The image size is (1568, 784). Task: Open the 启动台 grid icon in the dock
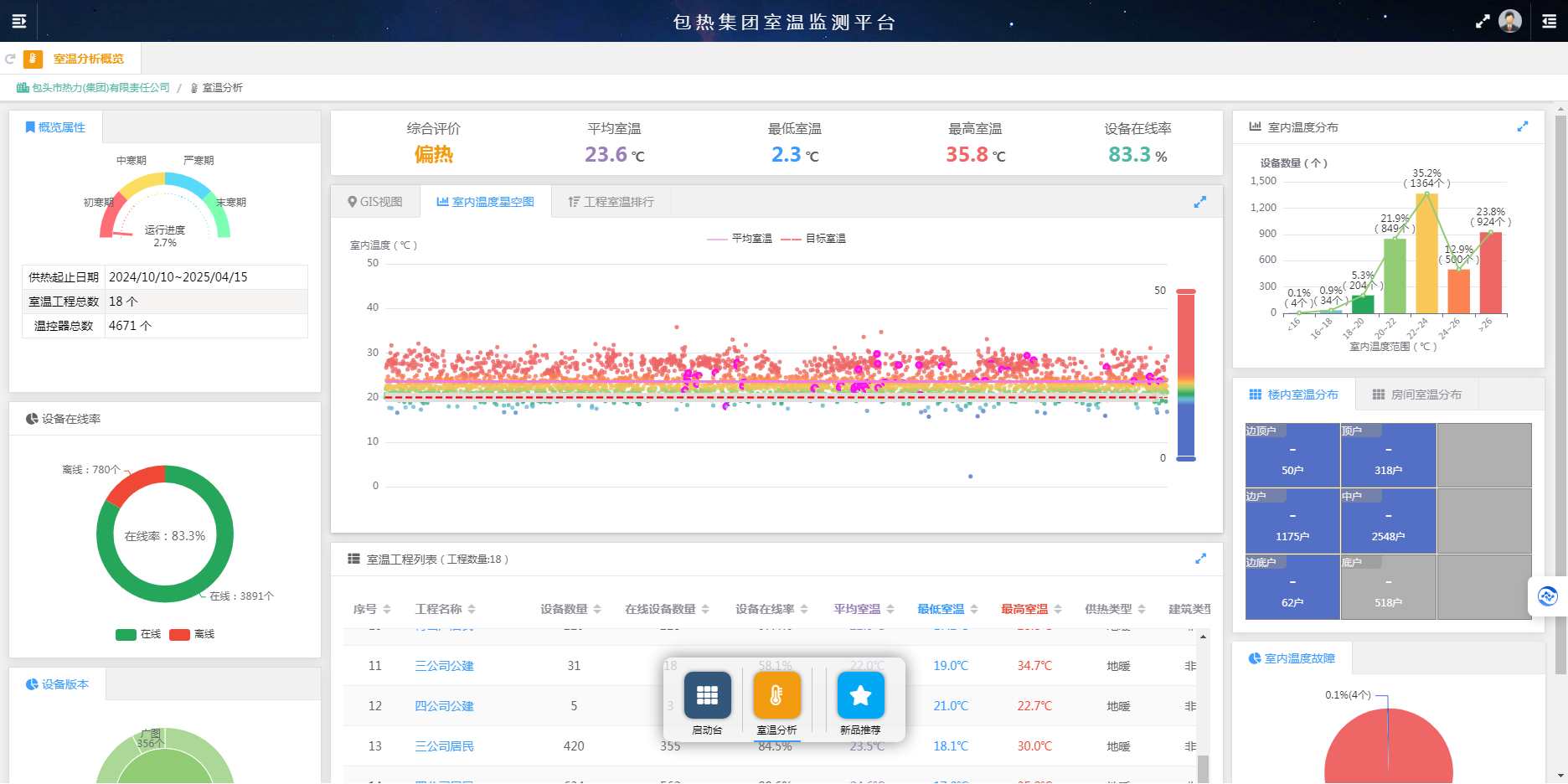(x=707, y=695)
